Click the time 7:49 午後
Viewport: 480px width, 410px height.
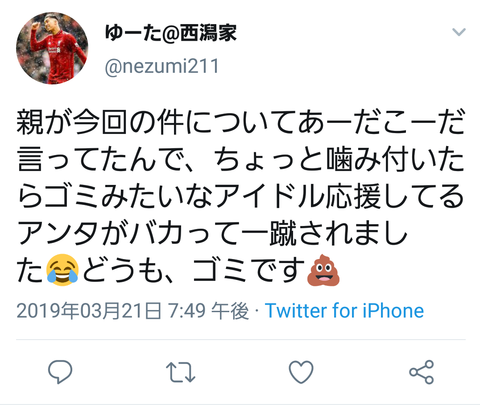(208, 311)
